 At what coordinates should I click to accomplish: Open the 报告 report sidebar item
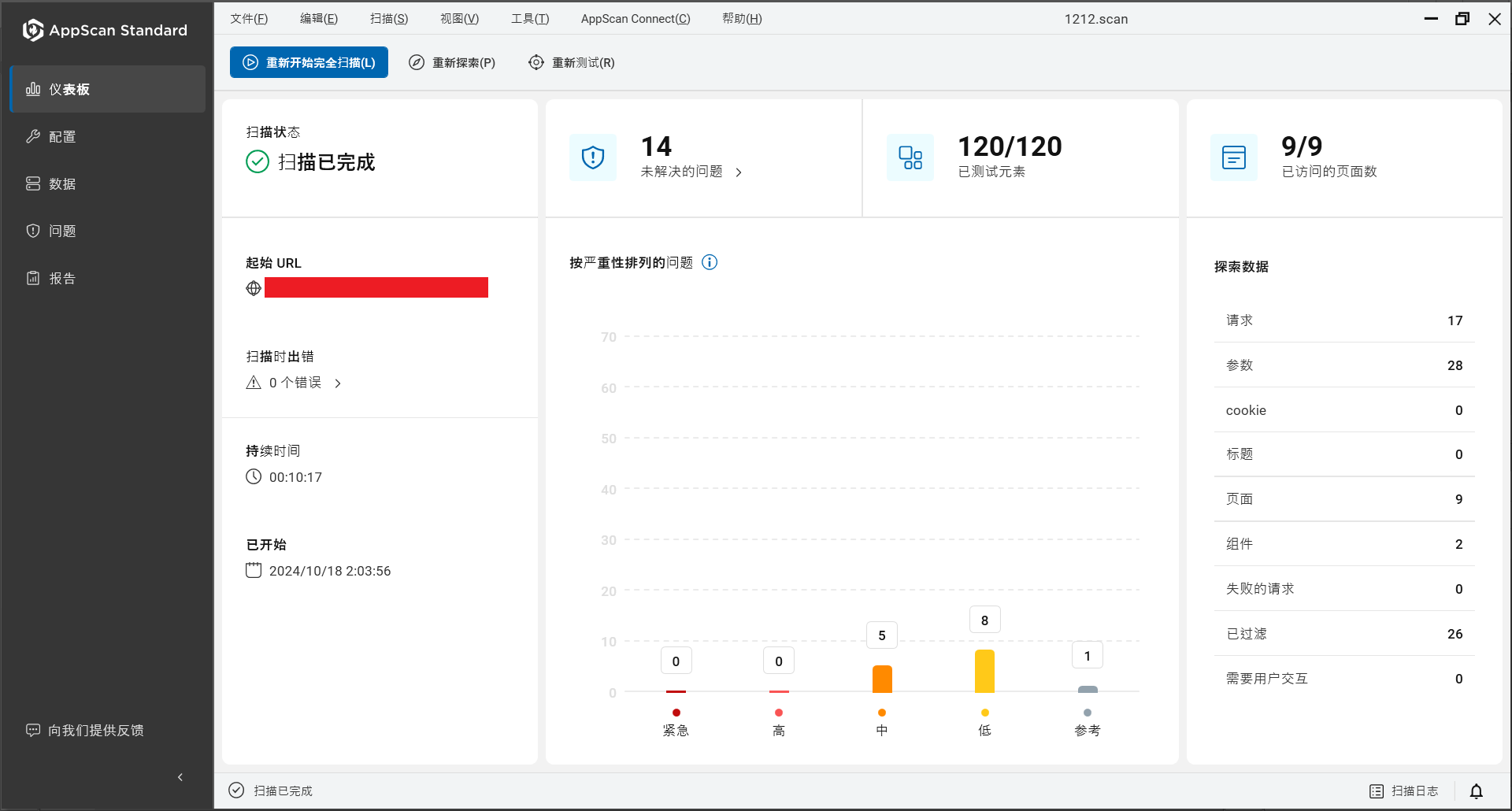(107, 278)
